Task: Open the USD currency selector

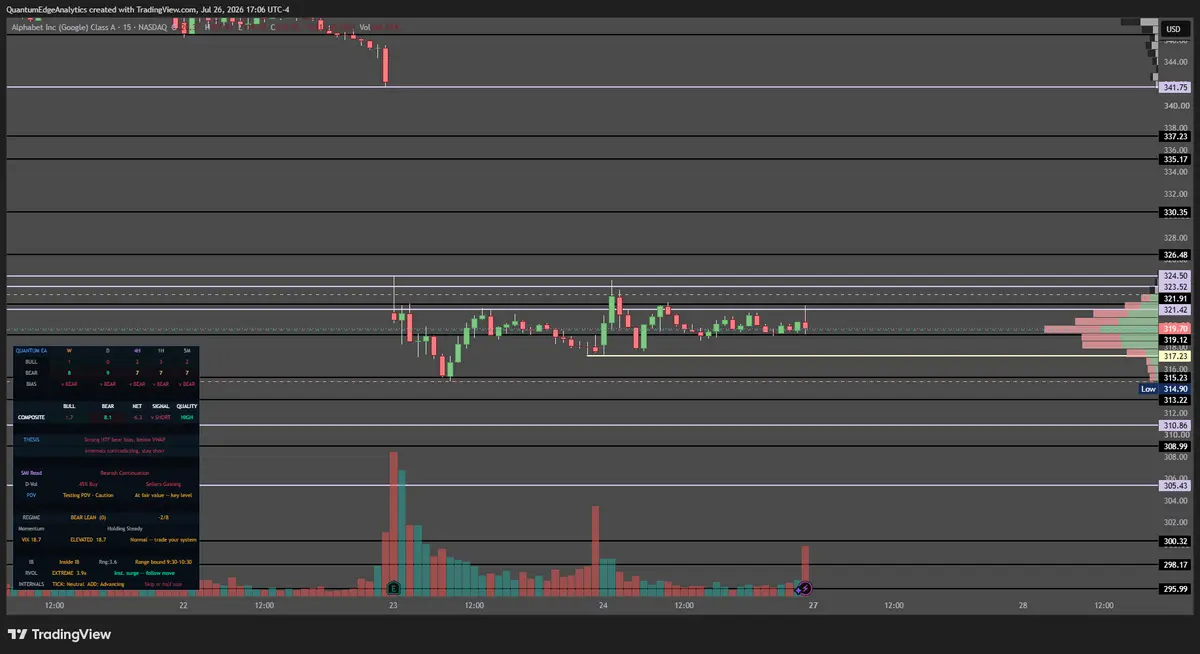Action: 1173,29
